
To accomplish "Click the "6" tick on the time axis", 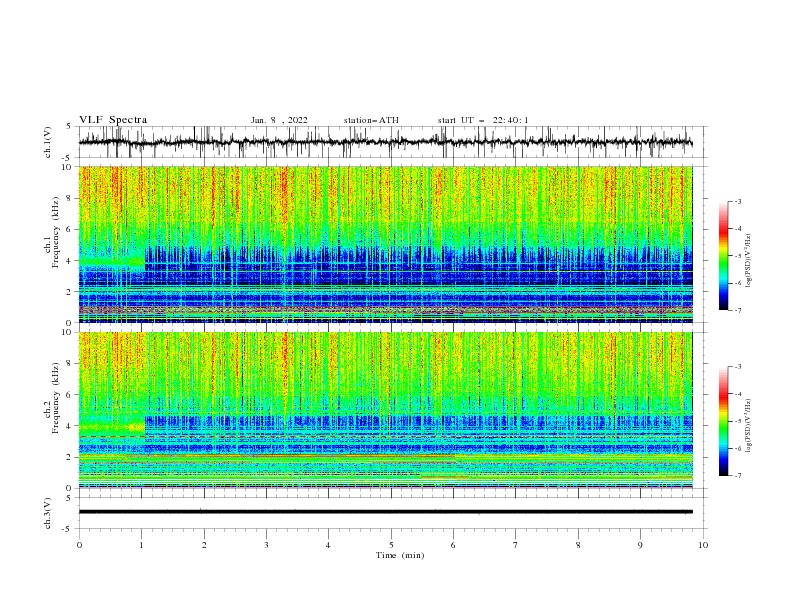I will [x=453, y=545].
